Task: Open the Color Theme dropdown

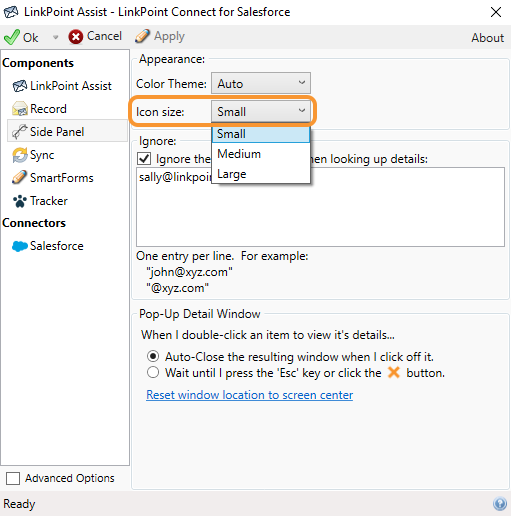Action: click(261, 83)
